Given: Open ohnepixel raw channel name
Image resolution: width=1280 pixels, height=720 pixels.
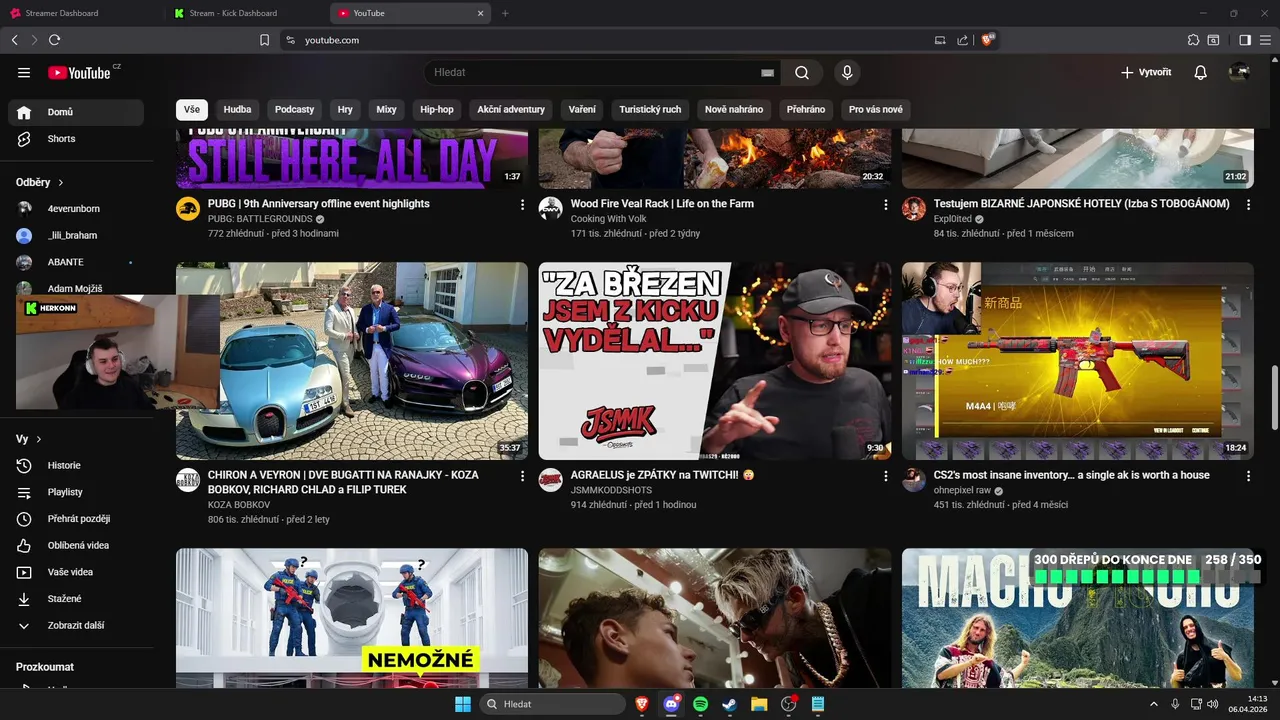Looking at the screenshot, I should click(962, 491).
